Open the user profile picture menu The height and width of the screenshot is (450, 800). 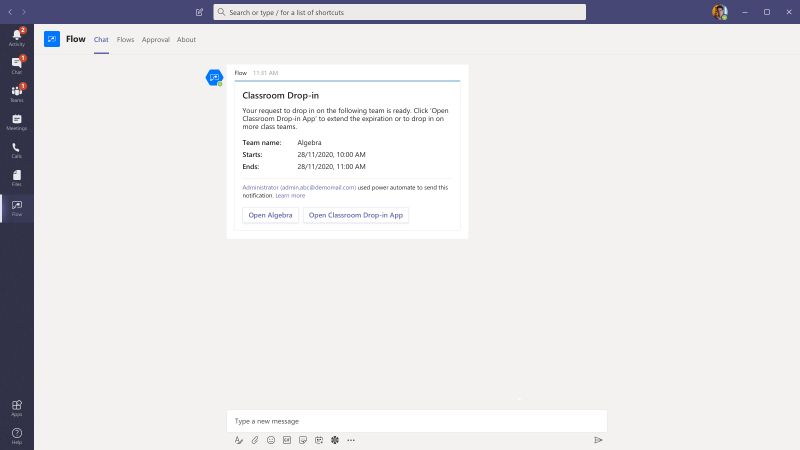click(x=720, y=12)
